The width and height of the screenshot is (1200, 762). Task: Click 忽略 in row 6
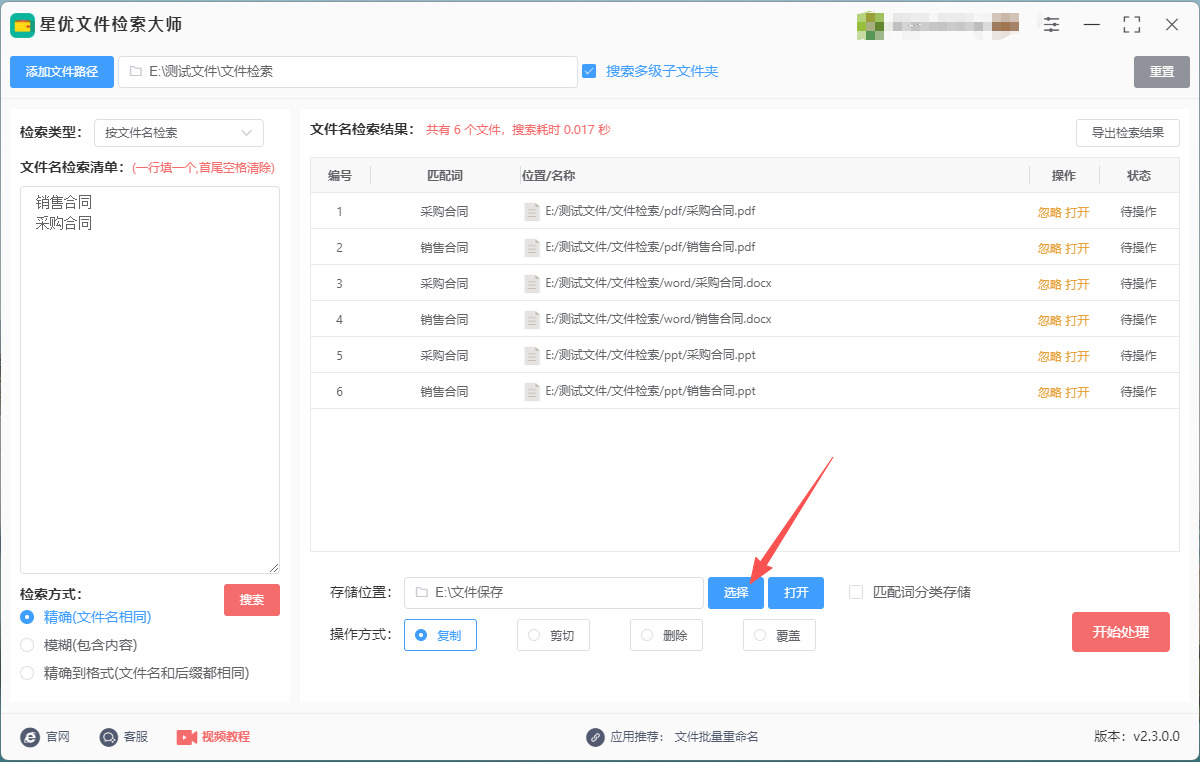(1049, 392)
